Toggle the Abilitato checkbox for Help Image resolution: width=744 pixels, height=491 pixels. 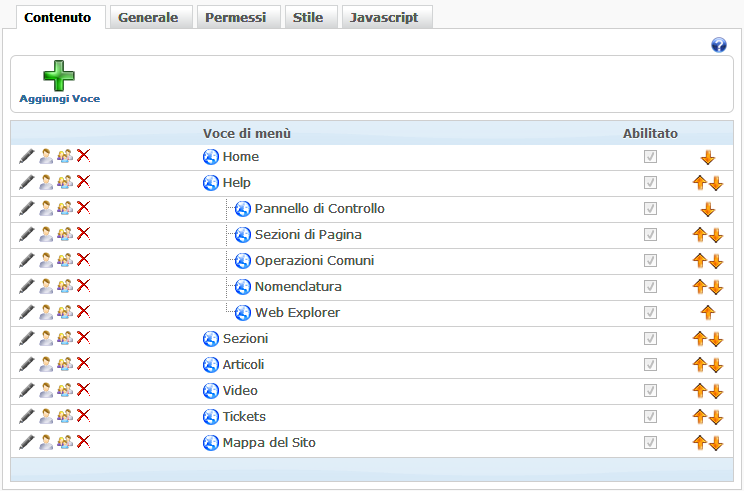tap(650, 182)
